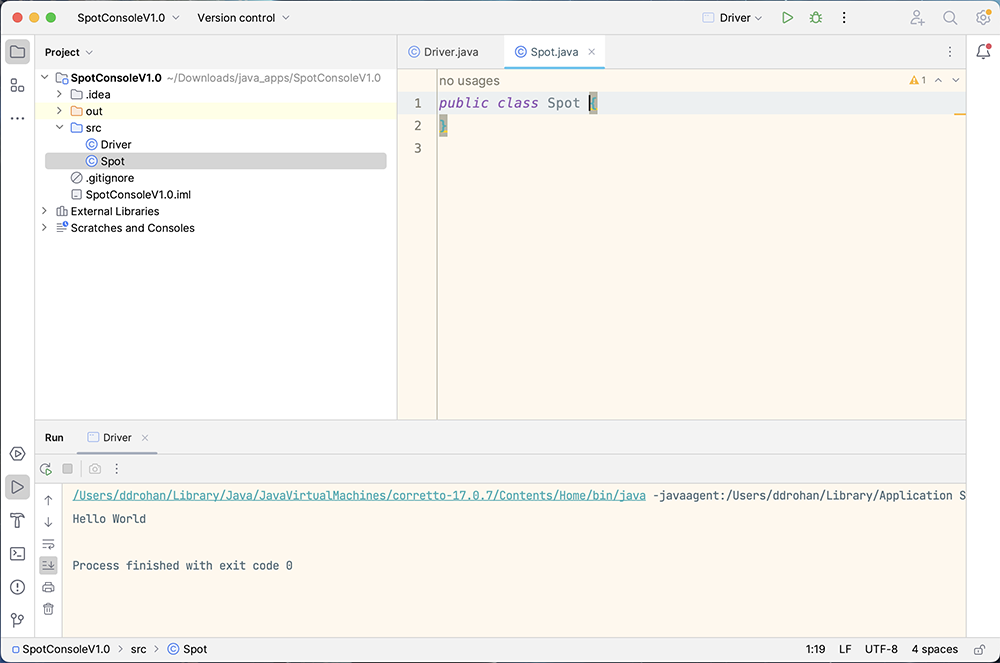This screenshot has height=663, width=1000.
Task: Expand the External Libraries tree node
Action: [44, 211]
